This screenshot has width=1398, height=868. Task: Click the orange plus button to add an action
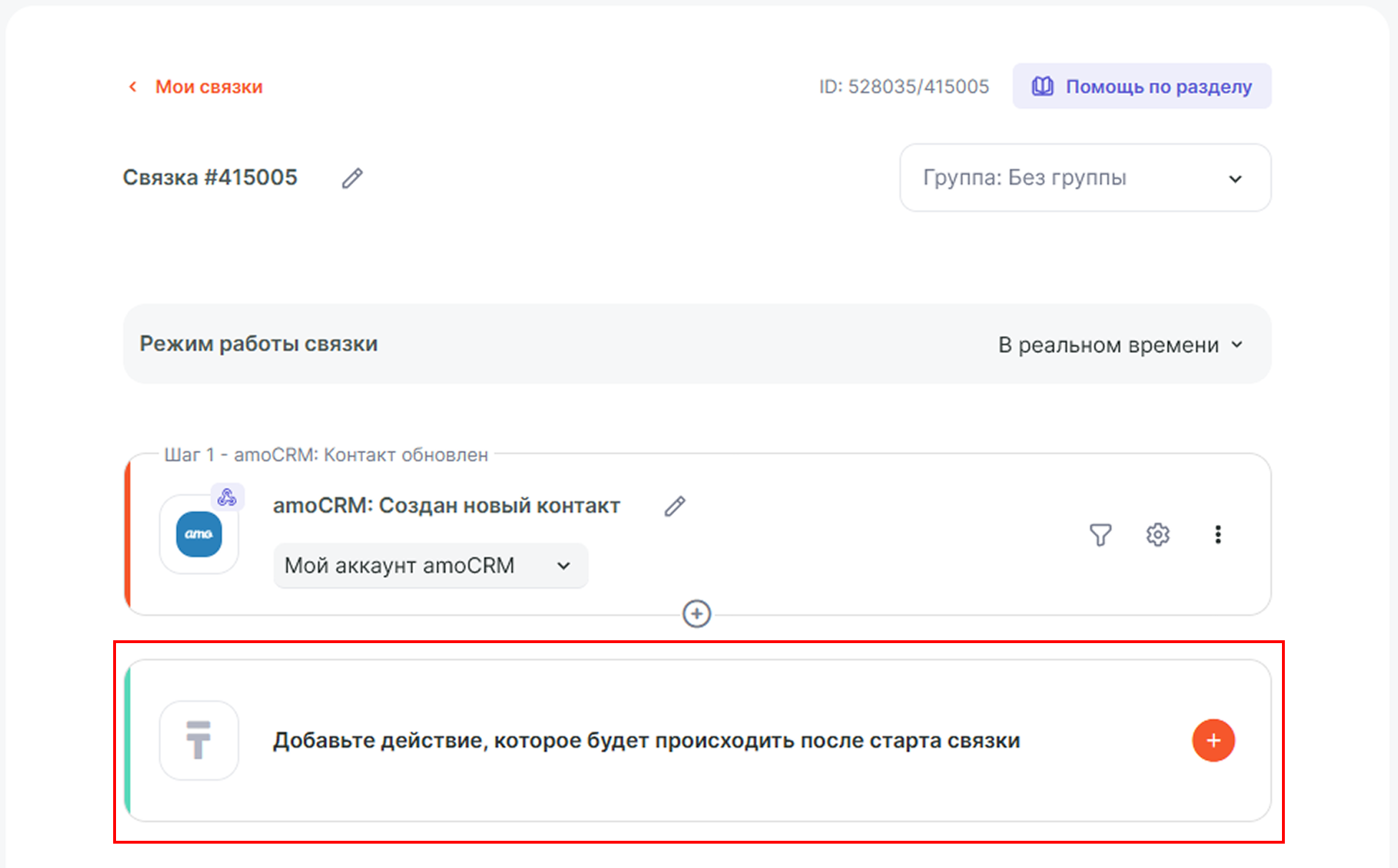pos(1213,741)
